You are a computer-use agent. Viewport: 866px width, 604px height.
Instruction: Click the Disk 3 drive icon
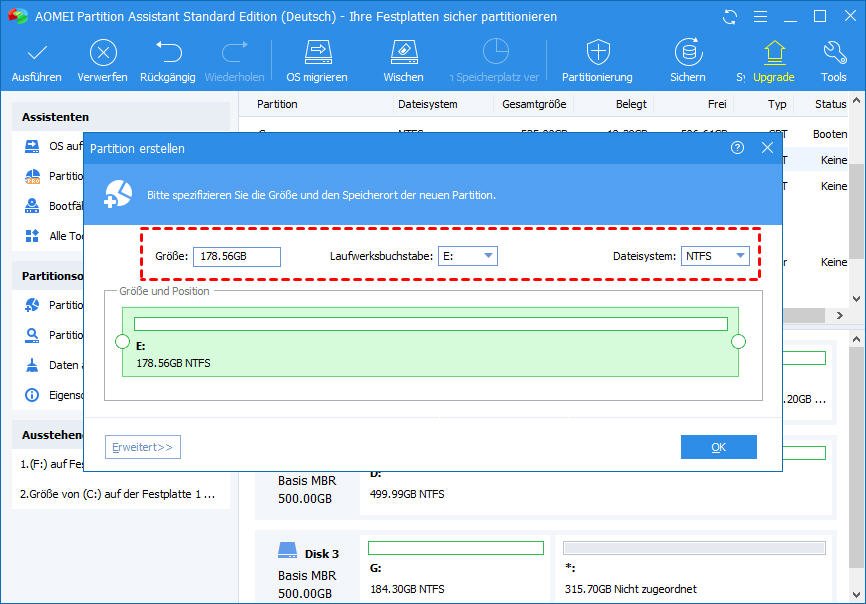point(287,550)
